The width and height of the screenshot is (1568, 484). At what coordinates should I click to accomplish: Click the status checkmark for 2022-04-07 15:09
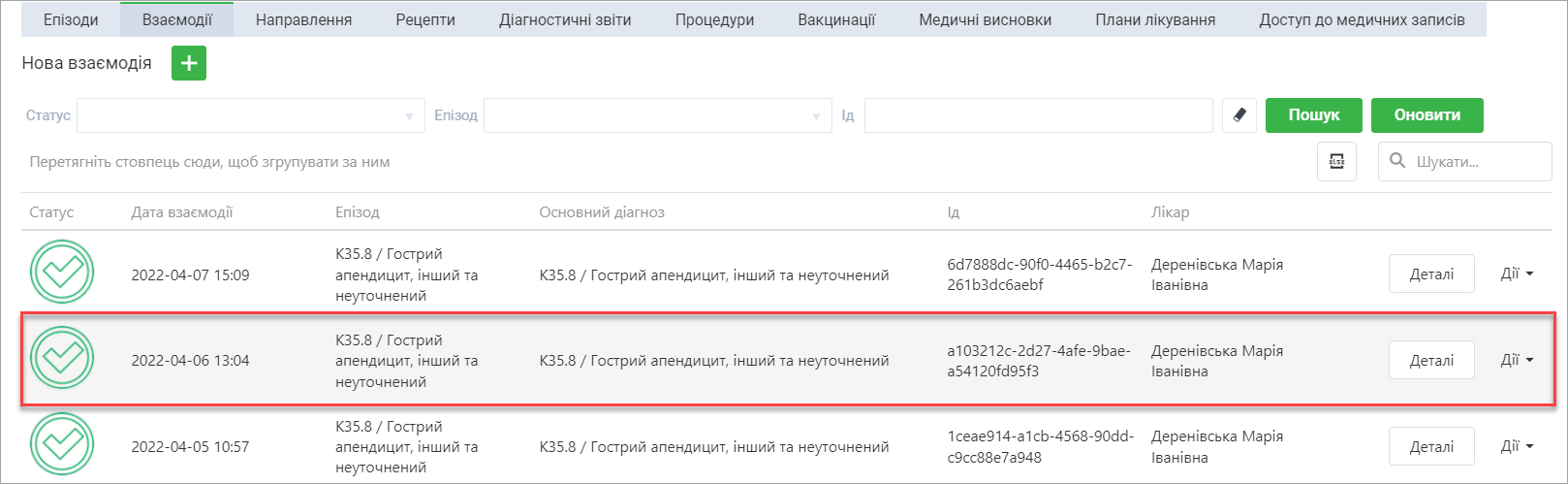(x=62, y=272)
